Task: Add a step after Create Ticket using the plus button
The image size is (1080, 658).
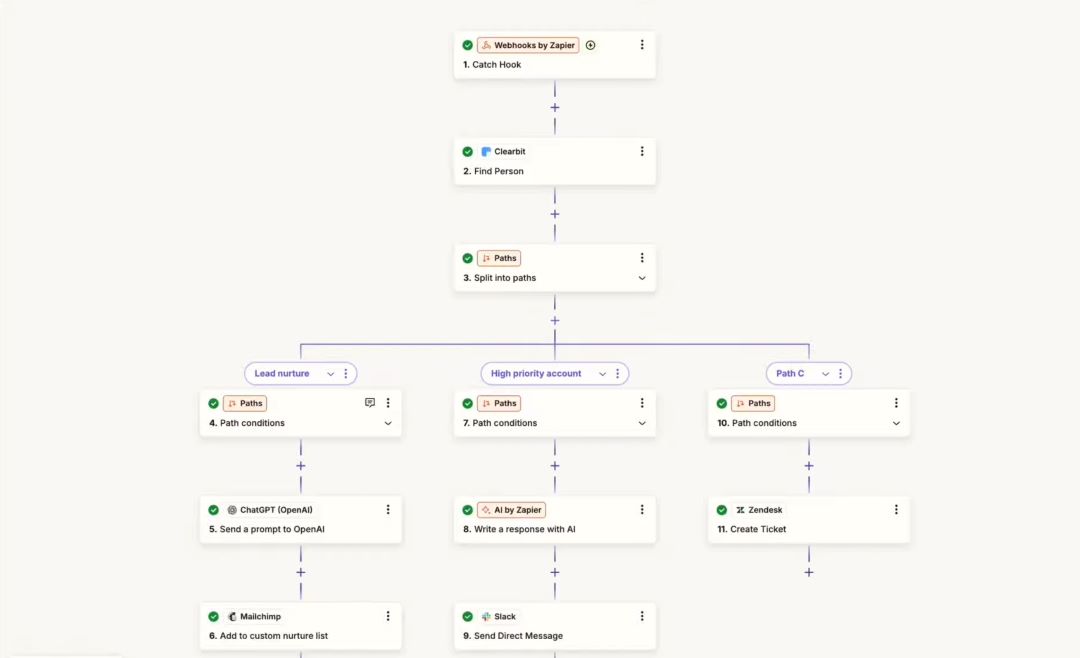Action: point(809,573)
